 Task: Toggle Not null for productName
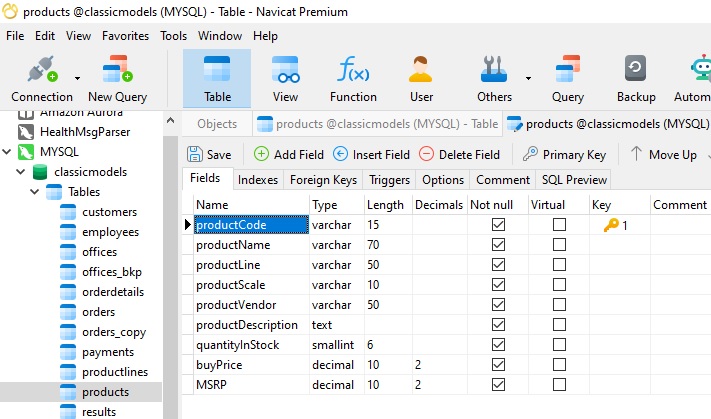pos(498,244)
